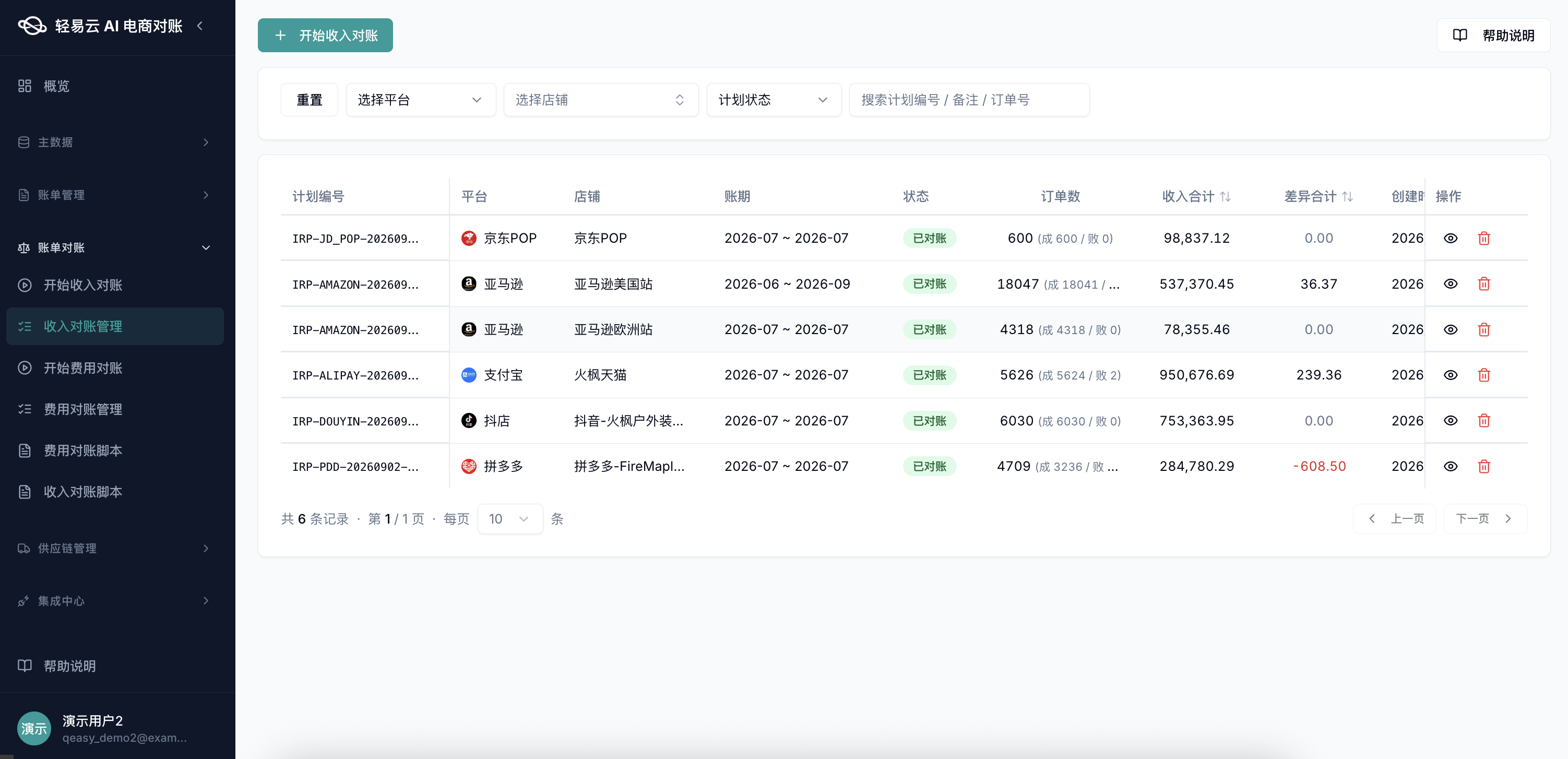
Task: Go to 开始收入对账 in the sidebar
Action: 115,285
